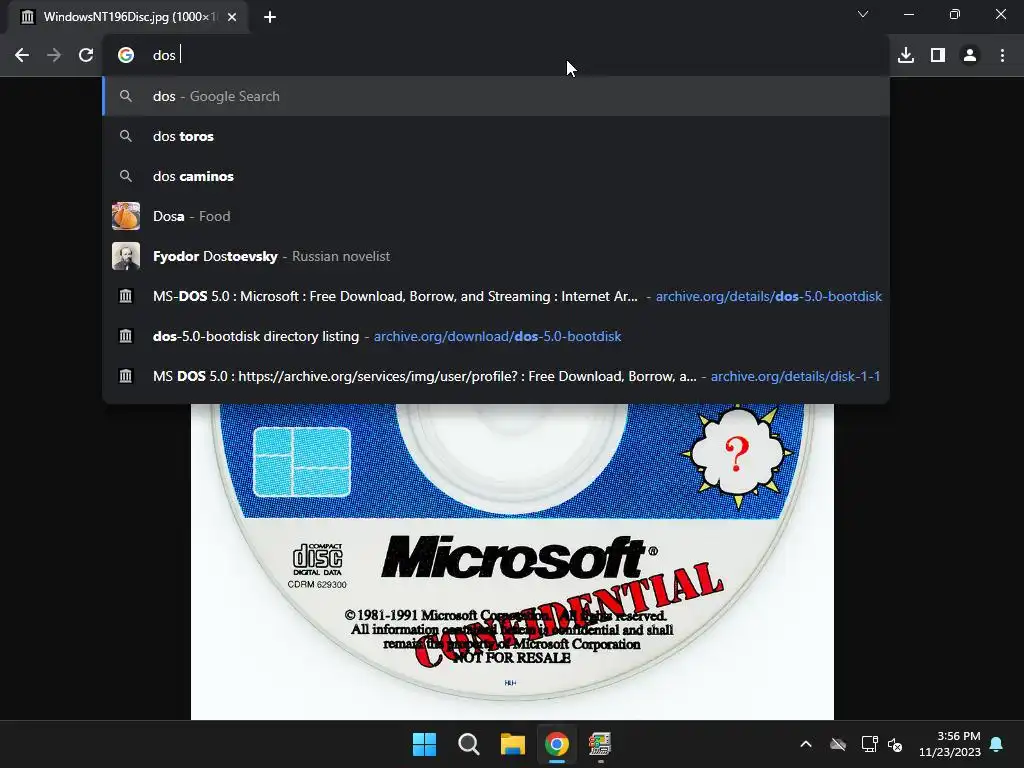Open Chrome downloads
1024x768 pixels.
coord(906,56)
